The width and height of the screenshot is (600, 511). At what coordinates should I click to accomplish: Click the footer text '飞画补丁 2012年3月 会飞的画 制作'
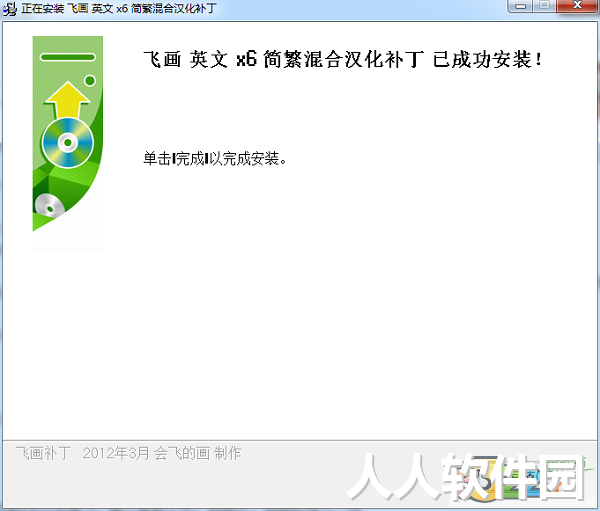click(129, 453)
